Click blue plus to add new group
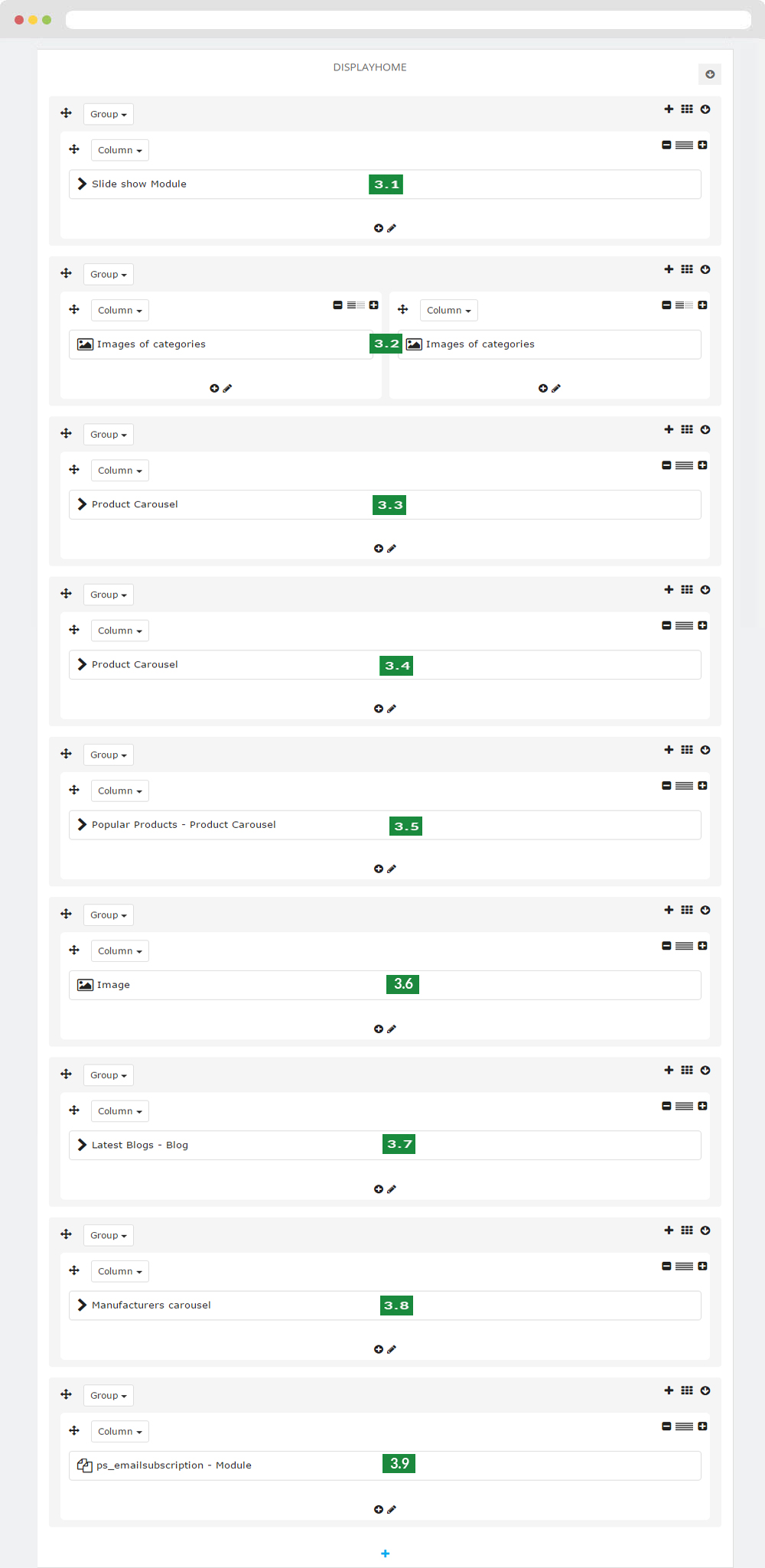The height and width of the screenshot is (1568, 765). 386,1553
